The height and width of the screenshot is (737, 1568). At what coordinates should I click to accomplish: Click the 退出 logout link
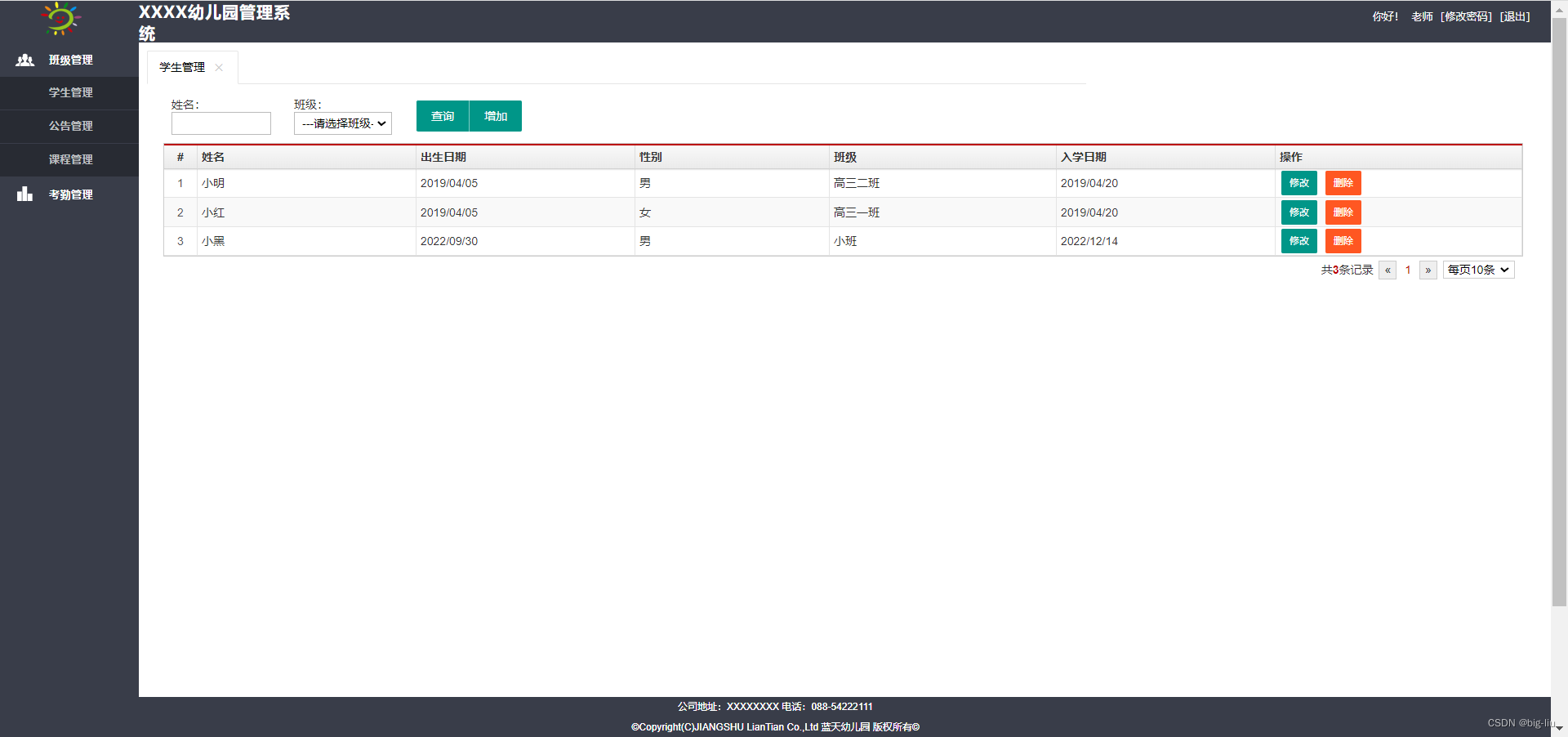[x=1515, y=16]
